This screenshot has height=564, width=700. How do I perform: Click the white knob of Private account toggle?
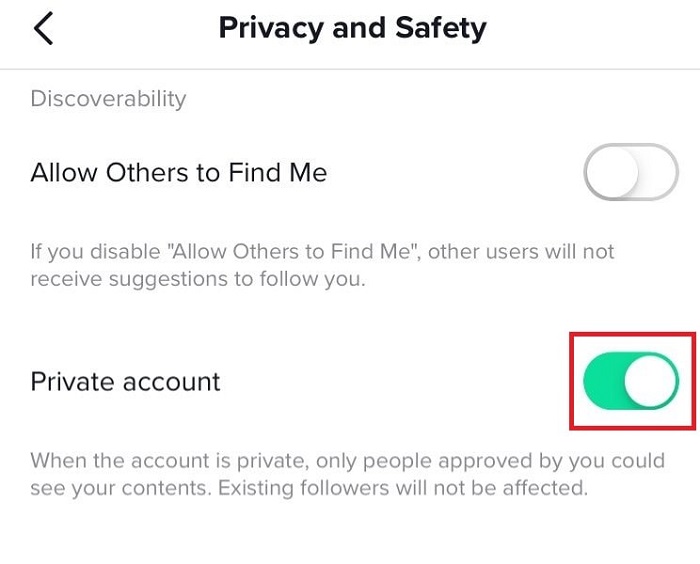651,381
